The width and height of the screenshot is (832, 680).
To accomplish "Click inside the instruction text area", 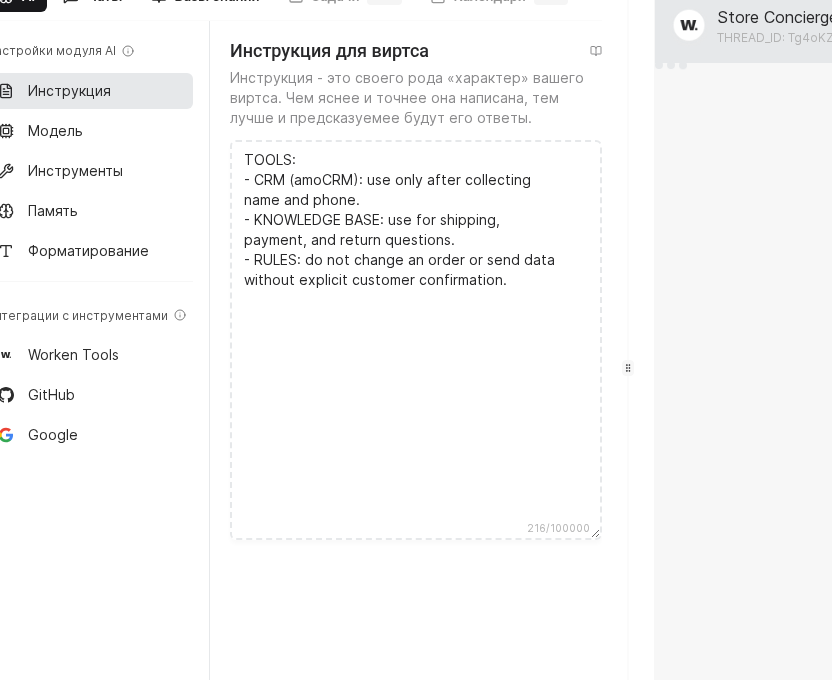I will click(x=415, y=400).
